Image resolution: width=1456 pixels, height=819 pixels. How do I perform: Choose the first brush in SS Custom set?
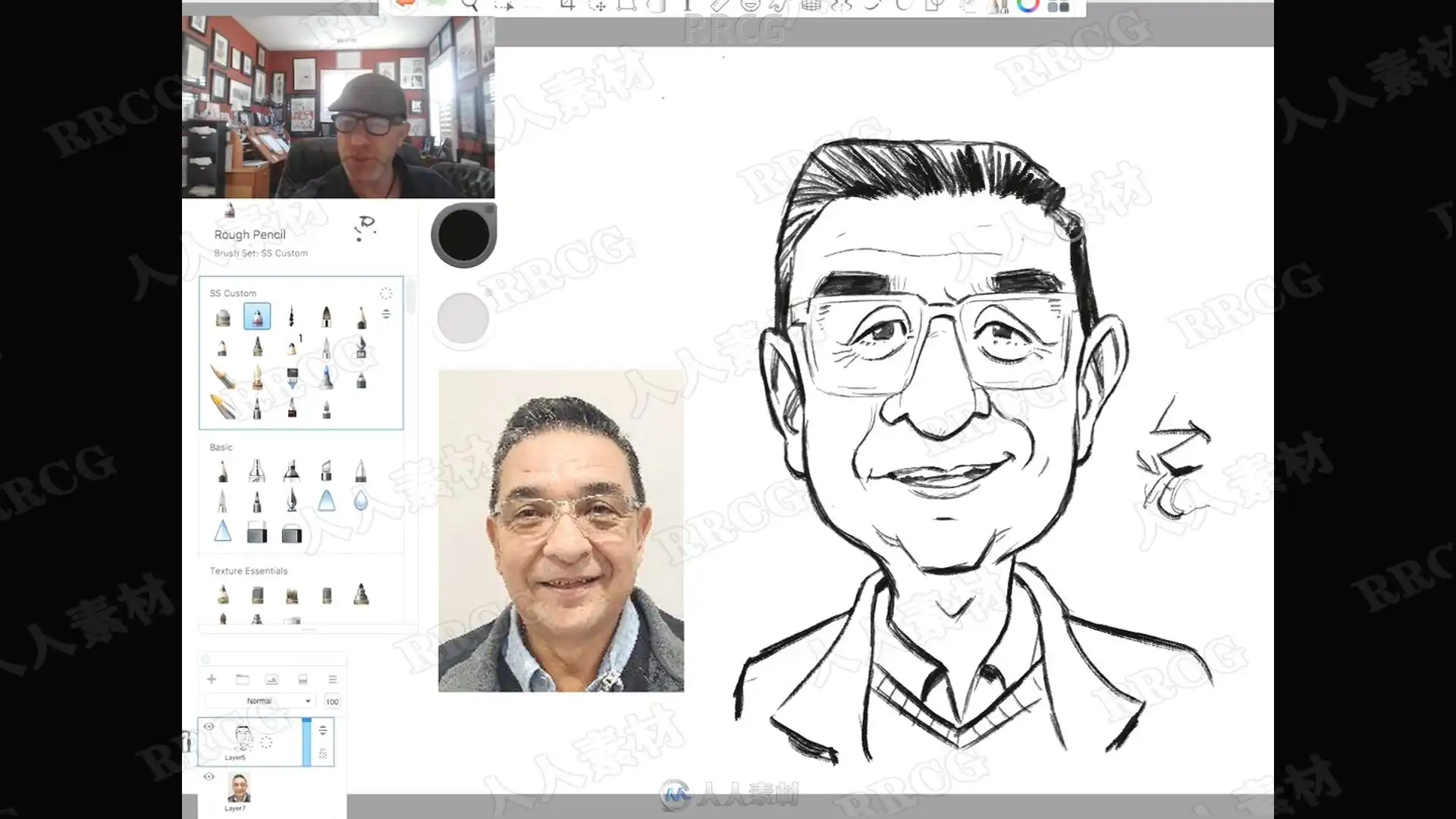[x=223, y=317]
